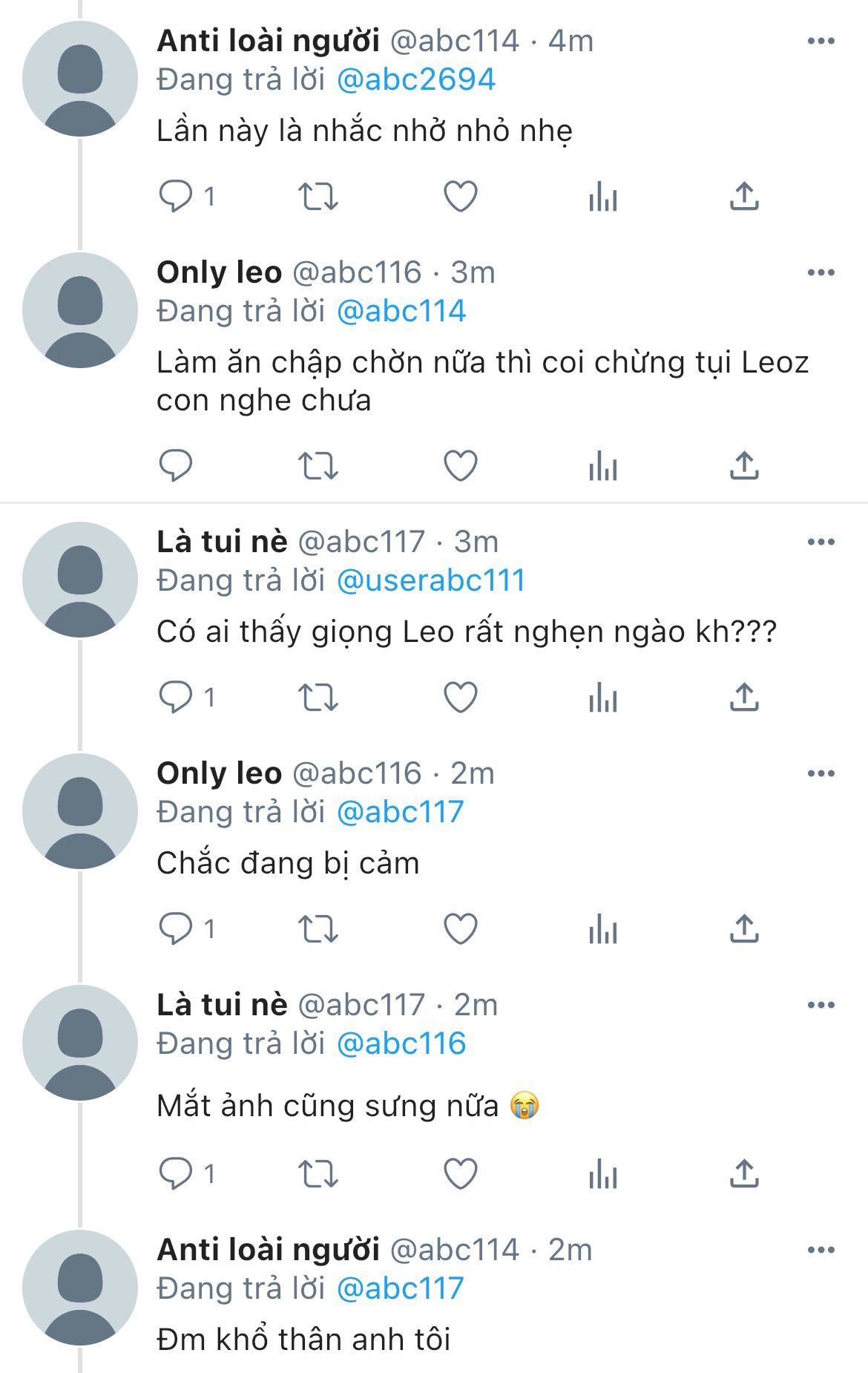
Task: Like the 'Có ai thấy giọng Leo' tweet
Action: [x=460, y=698]
